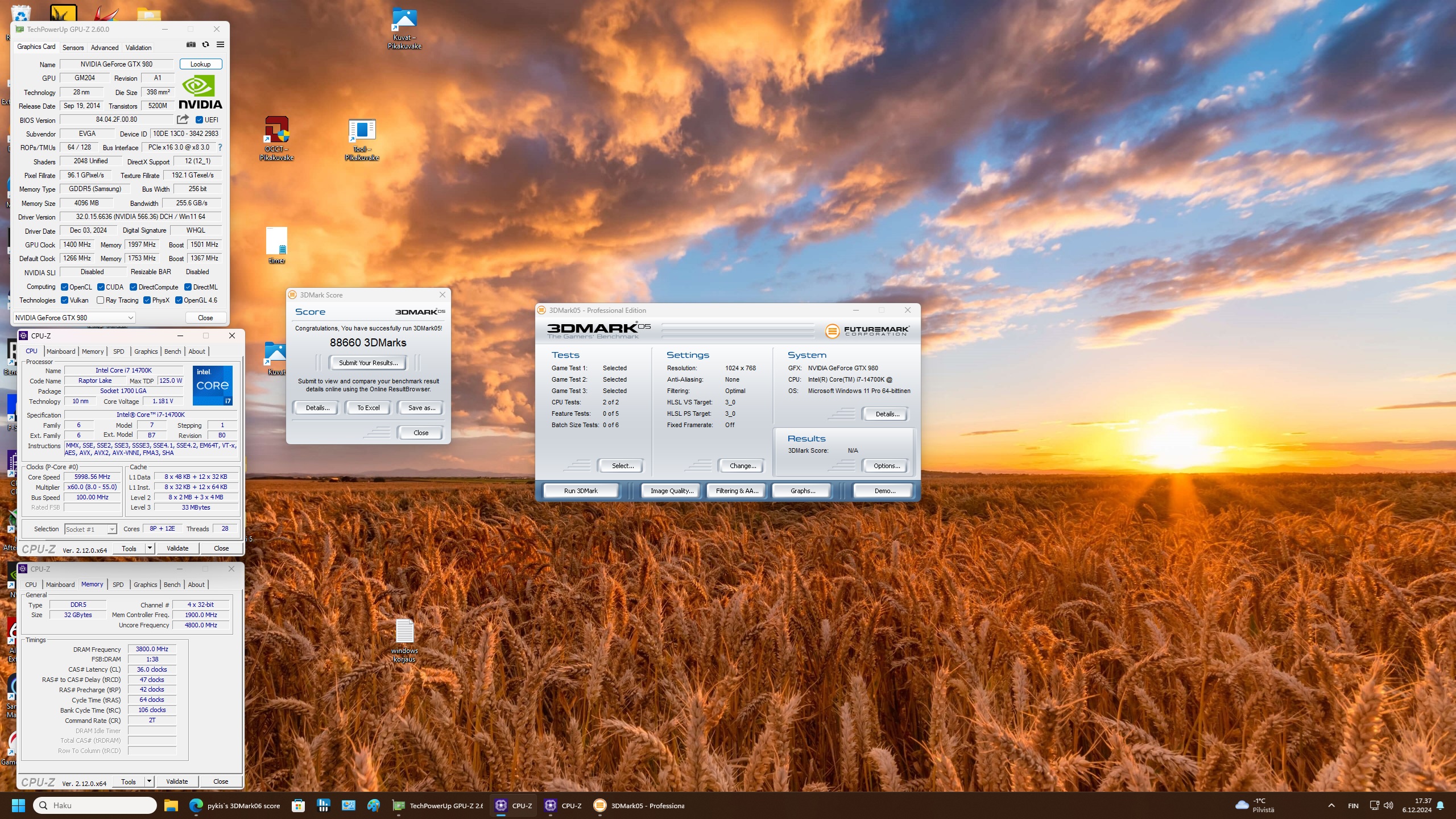Open Microsoft Edge pykis's 3DMark06 score window

[235, 805]
